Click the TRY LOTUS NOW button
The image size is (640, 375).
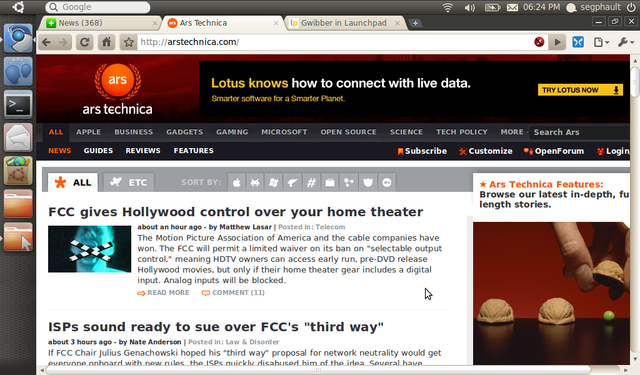click(580, 90)
